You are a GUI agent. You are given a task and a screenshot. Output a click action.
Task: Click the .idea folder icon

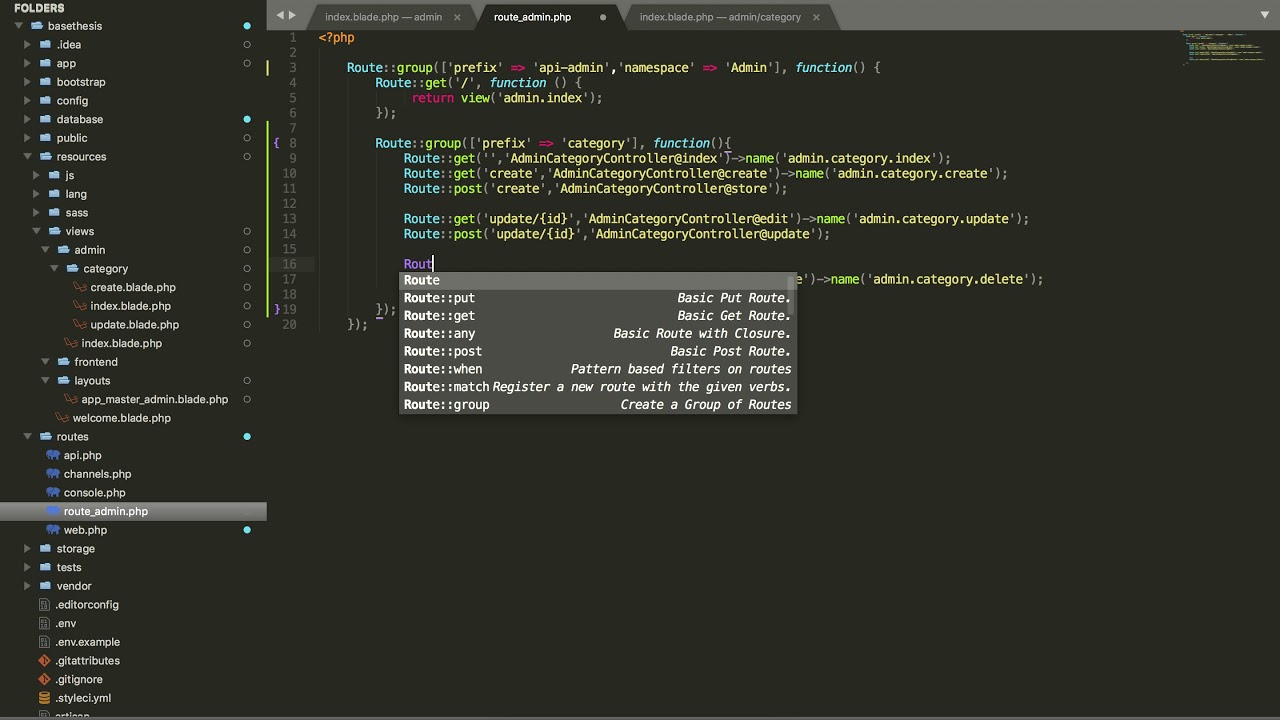coord(45,45)
